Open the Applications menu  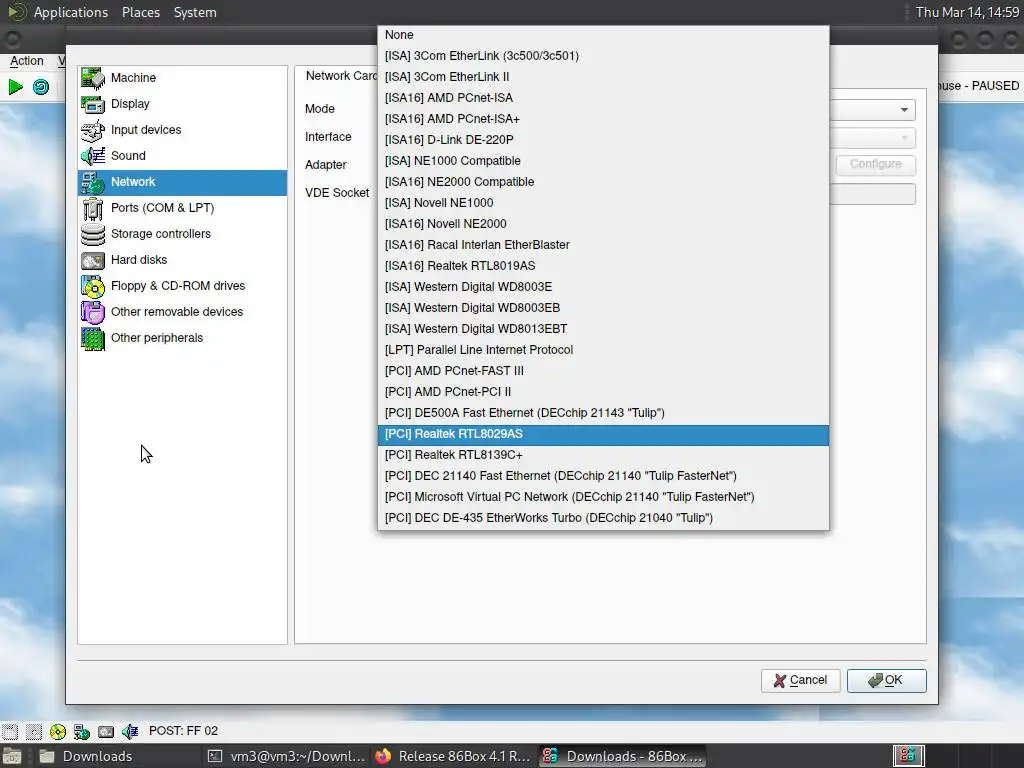coord(71,12)
